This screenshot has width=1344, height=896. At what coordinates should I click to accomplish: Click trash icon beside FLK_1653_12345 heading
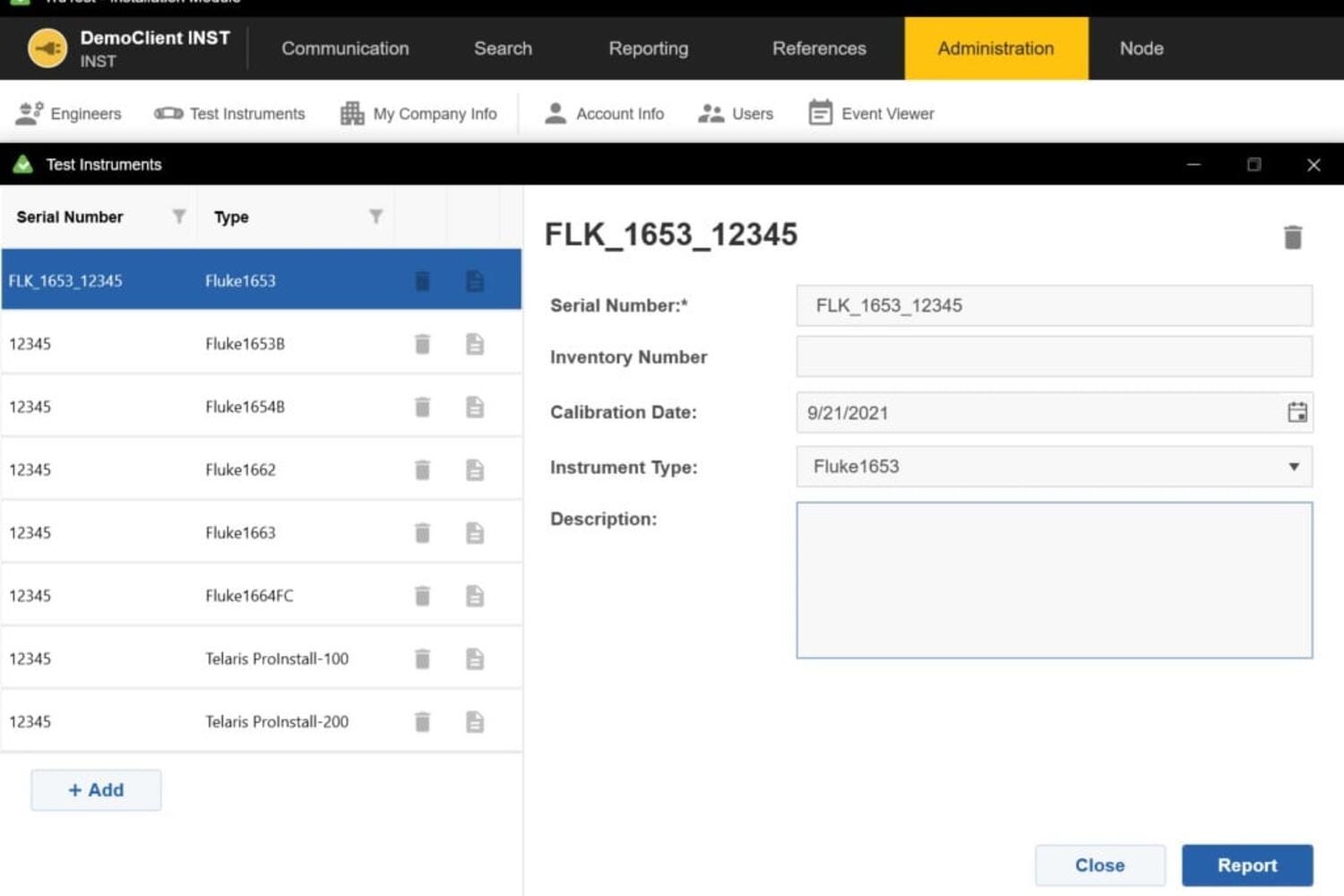tap(1292, 237)
